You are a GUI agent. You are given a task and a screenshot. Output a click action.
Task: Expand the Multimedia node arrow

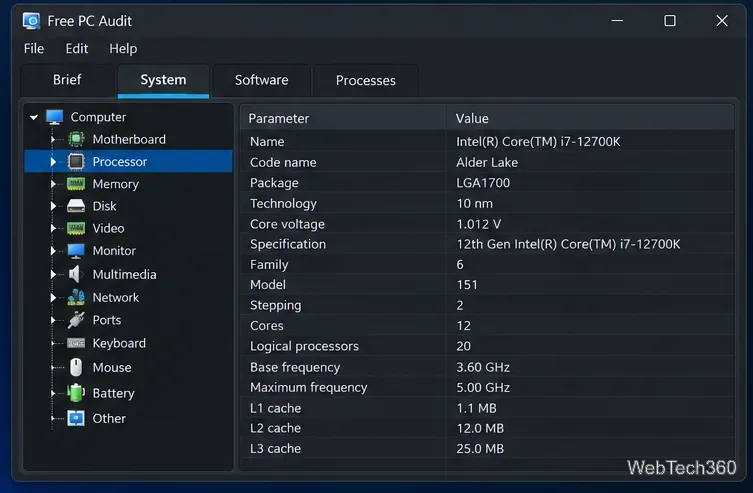click(53, 274)
